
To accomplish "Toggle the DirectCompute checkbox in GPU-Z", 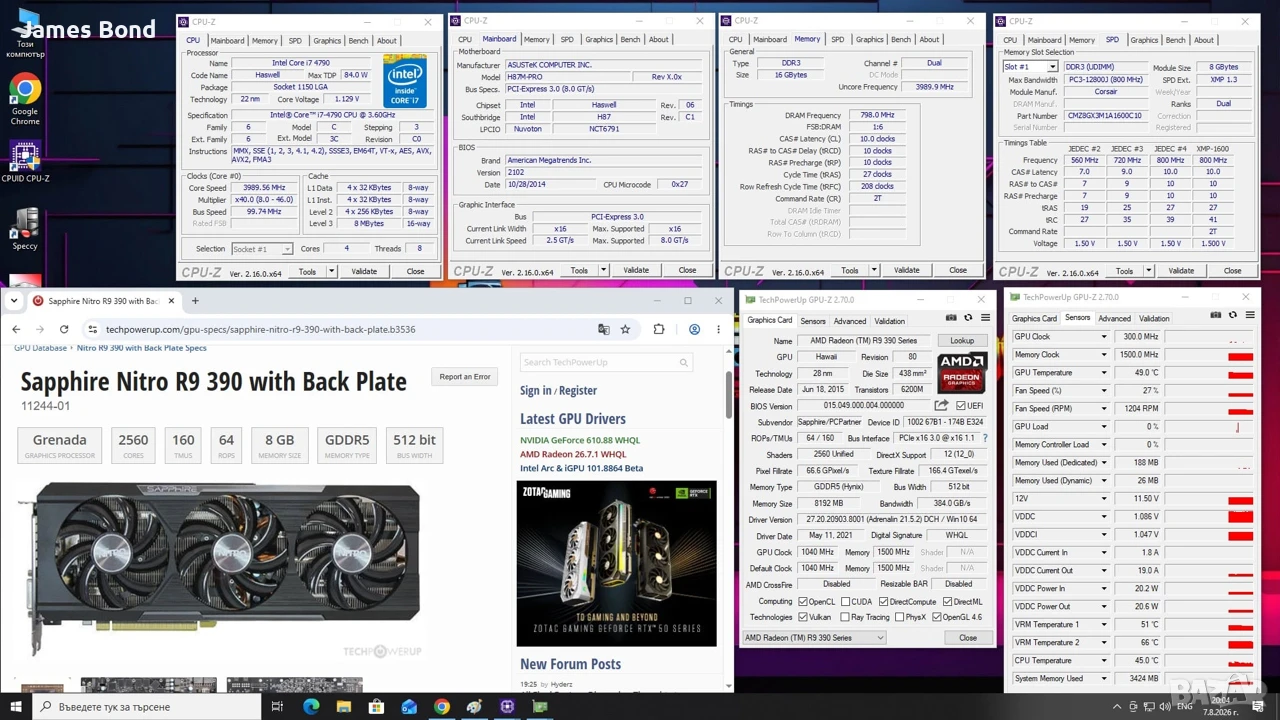I will [x=883, y=602].
